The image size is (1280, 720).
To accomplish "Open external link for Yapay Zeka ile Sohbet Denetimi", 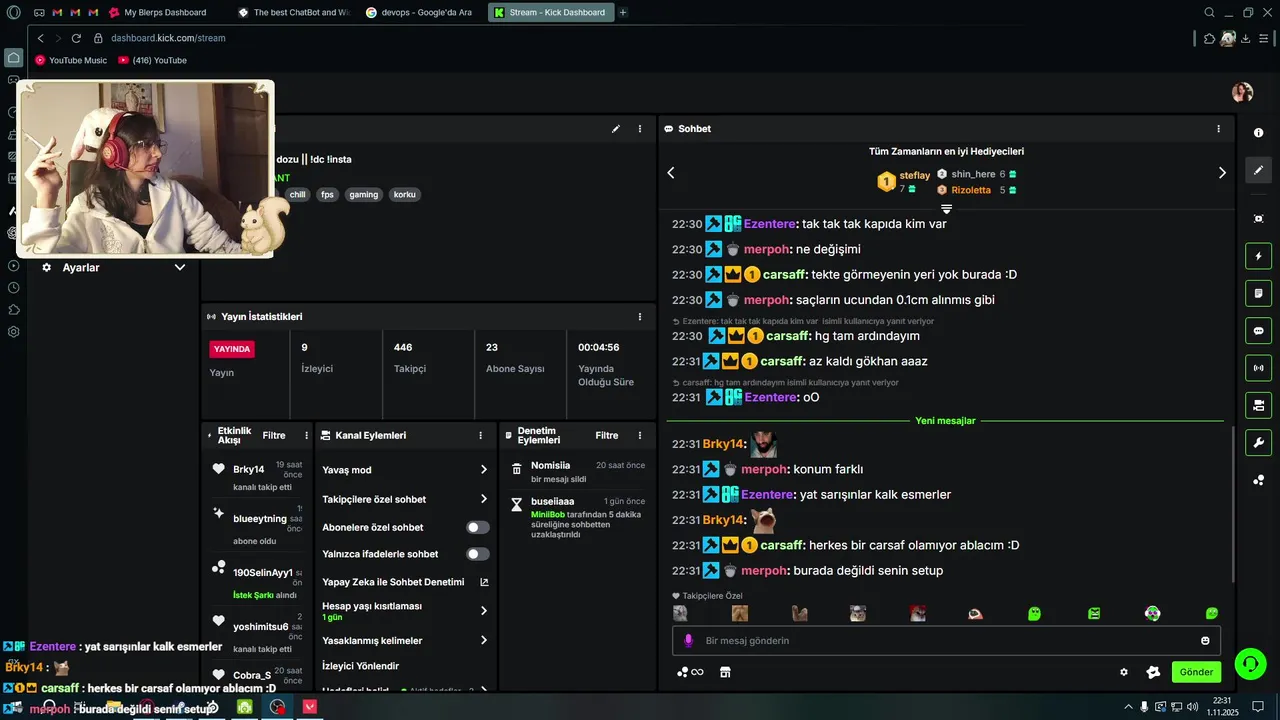I will (484, 582).
